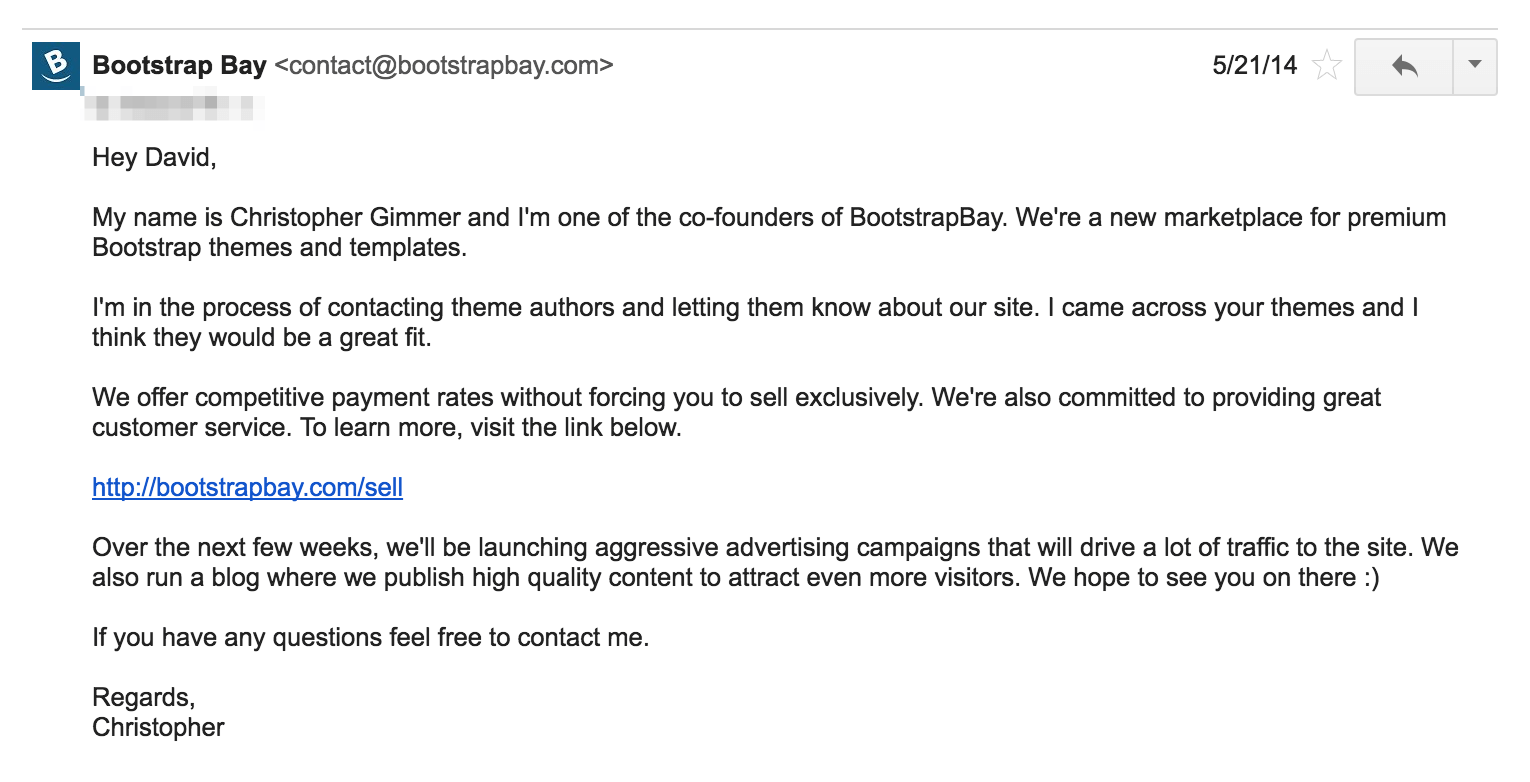Click the word 'BootstrapBay' in the first paragraph
This screenshot has height=782, width=1530.
[x=925, y=217]
